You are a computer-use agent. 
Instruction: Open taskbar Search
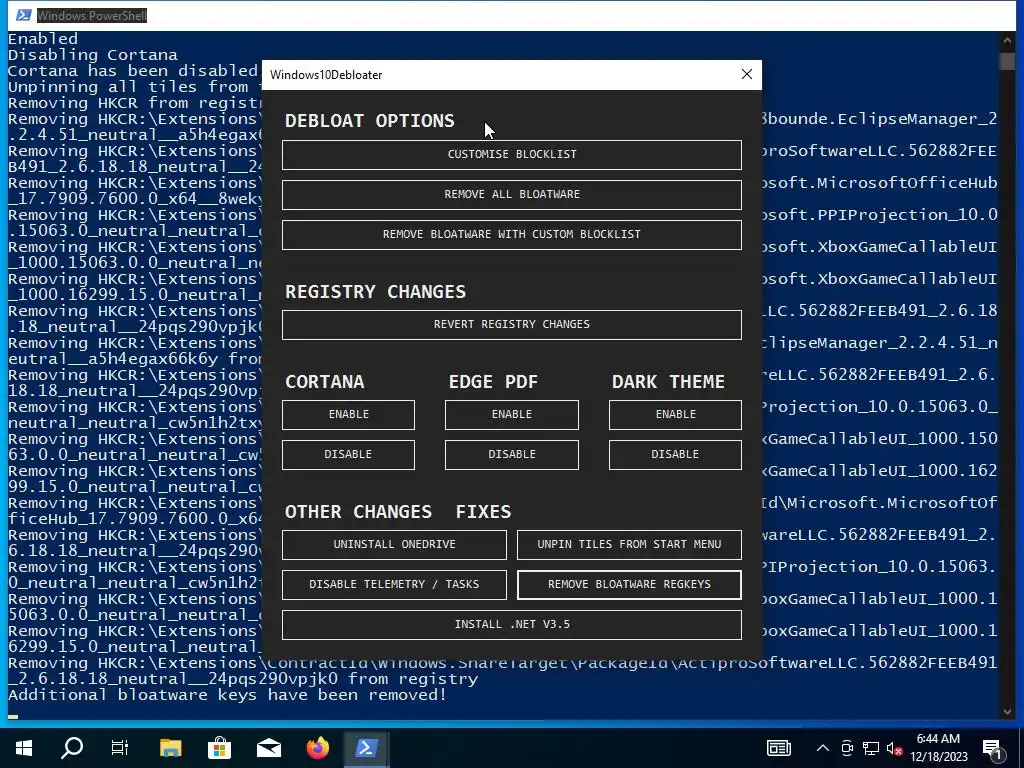(x=72, y=748)
